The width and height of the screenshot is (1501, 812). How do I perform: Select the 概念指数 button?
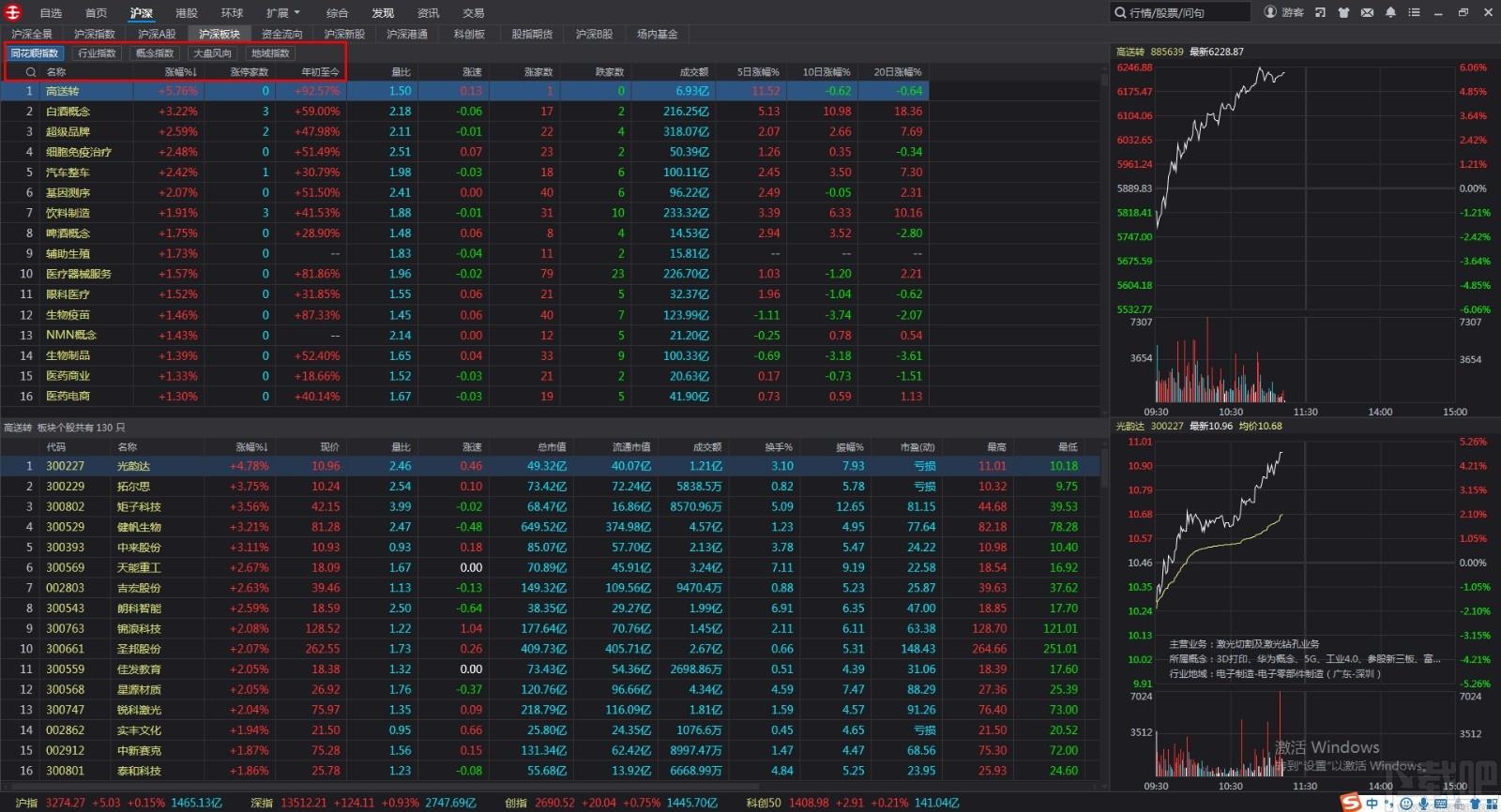(x=155, y=53)
